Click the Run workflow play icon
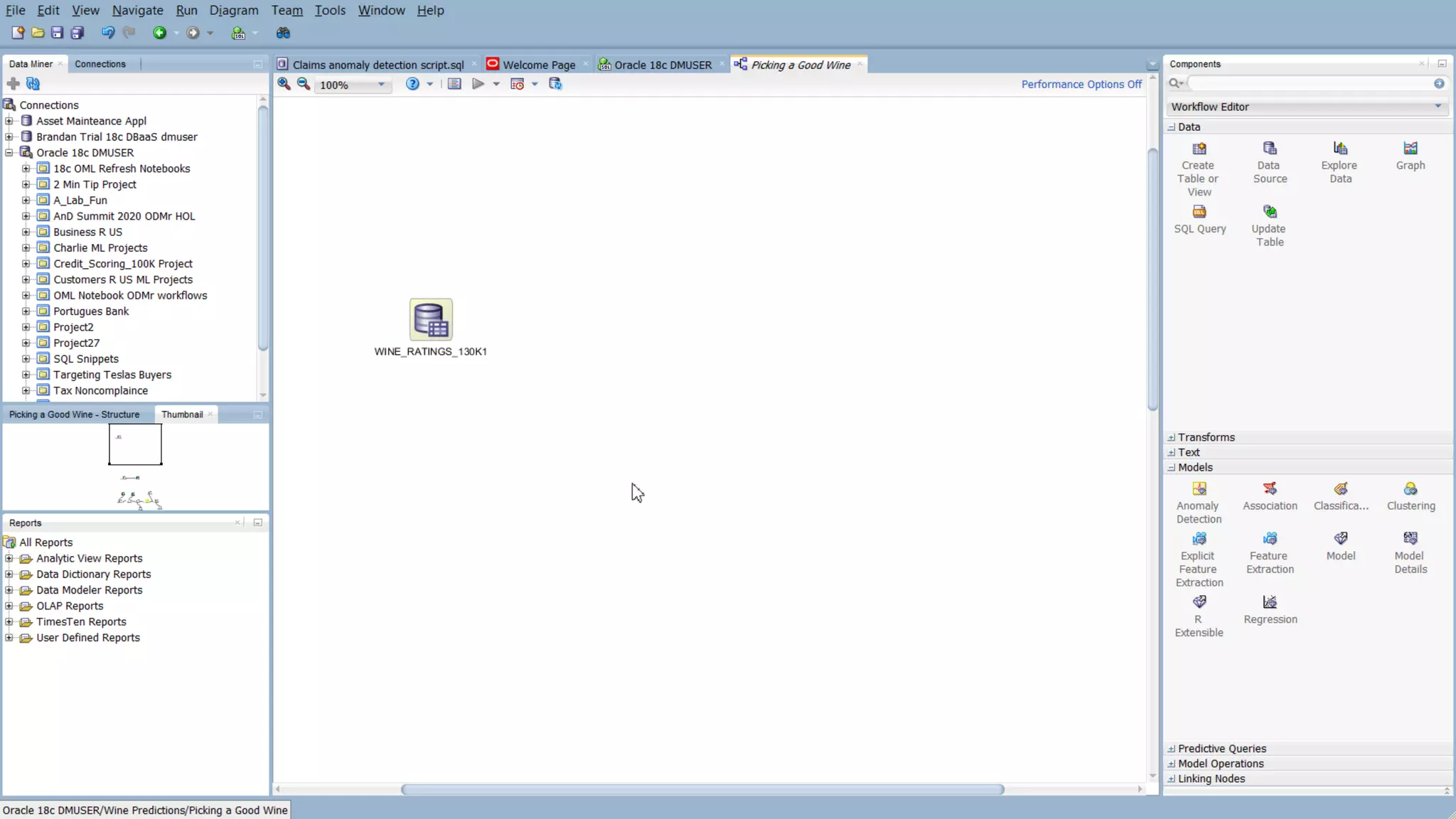The height and width of the screenshot is (819, 1456). point(478,84)
